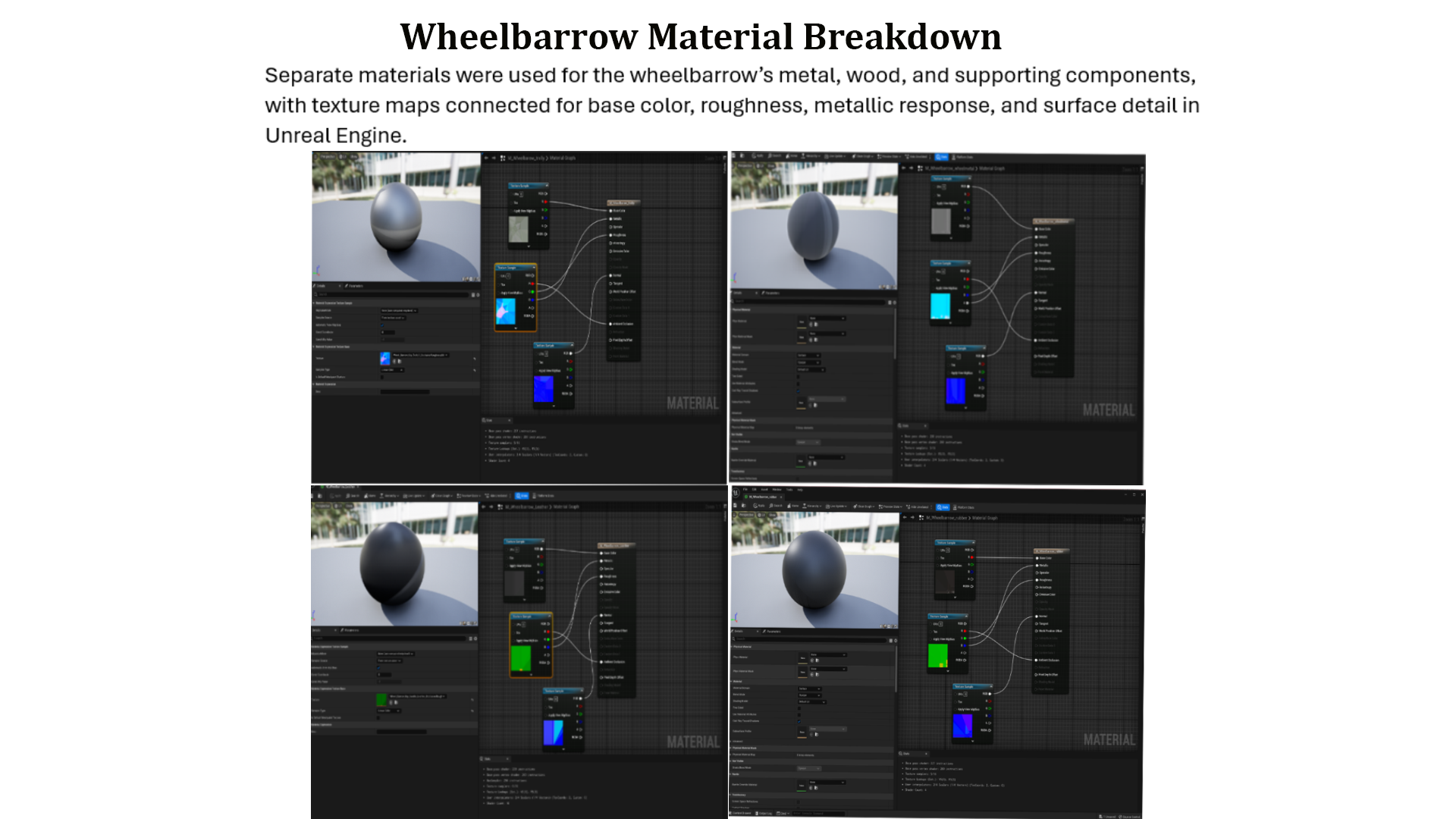Click the Base Color pin on M_Wheelbarrow_rubber node

point(1037,558)
